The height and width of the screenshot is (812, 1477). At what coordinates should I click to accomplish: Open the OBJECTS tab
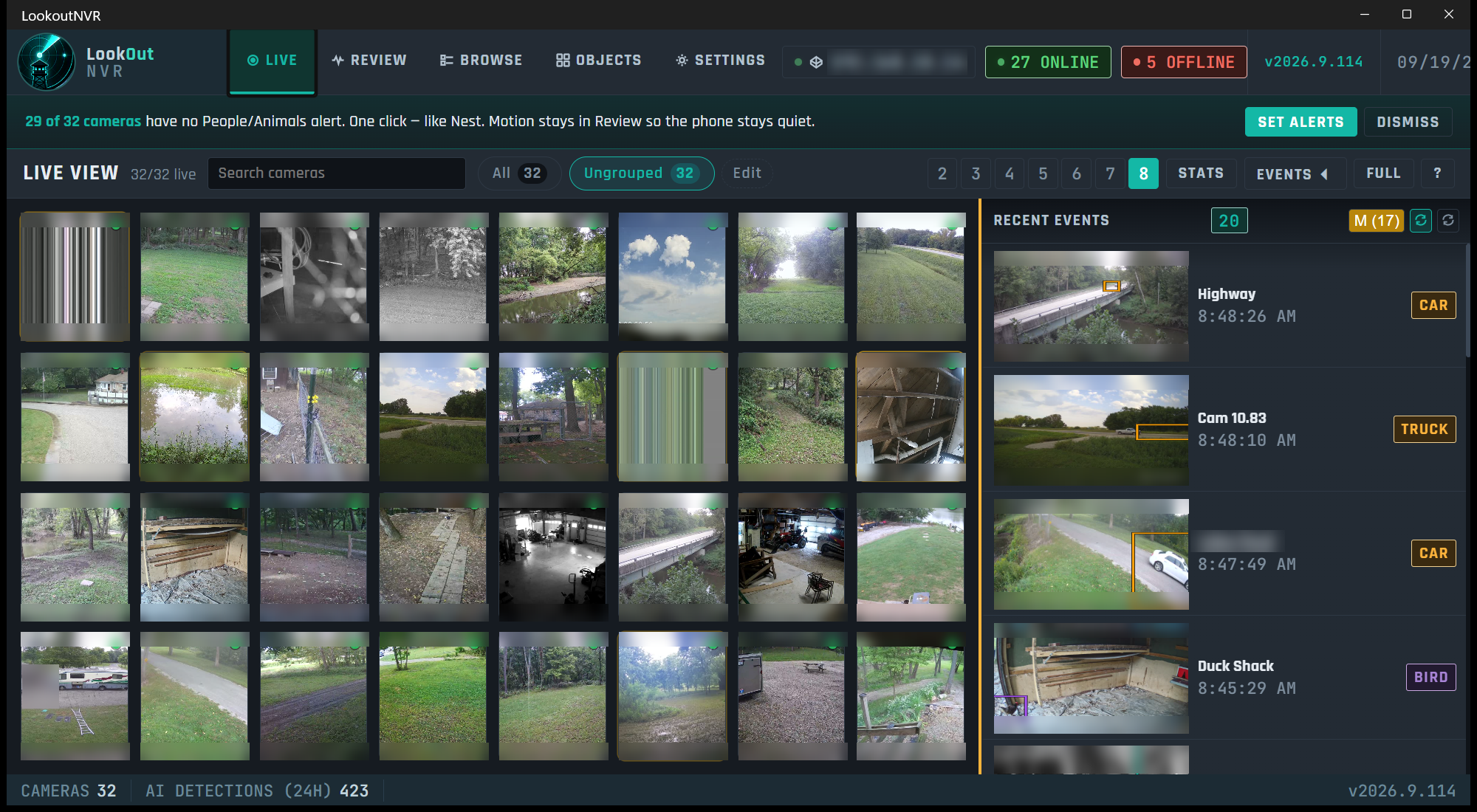coord(599,61)
